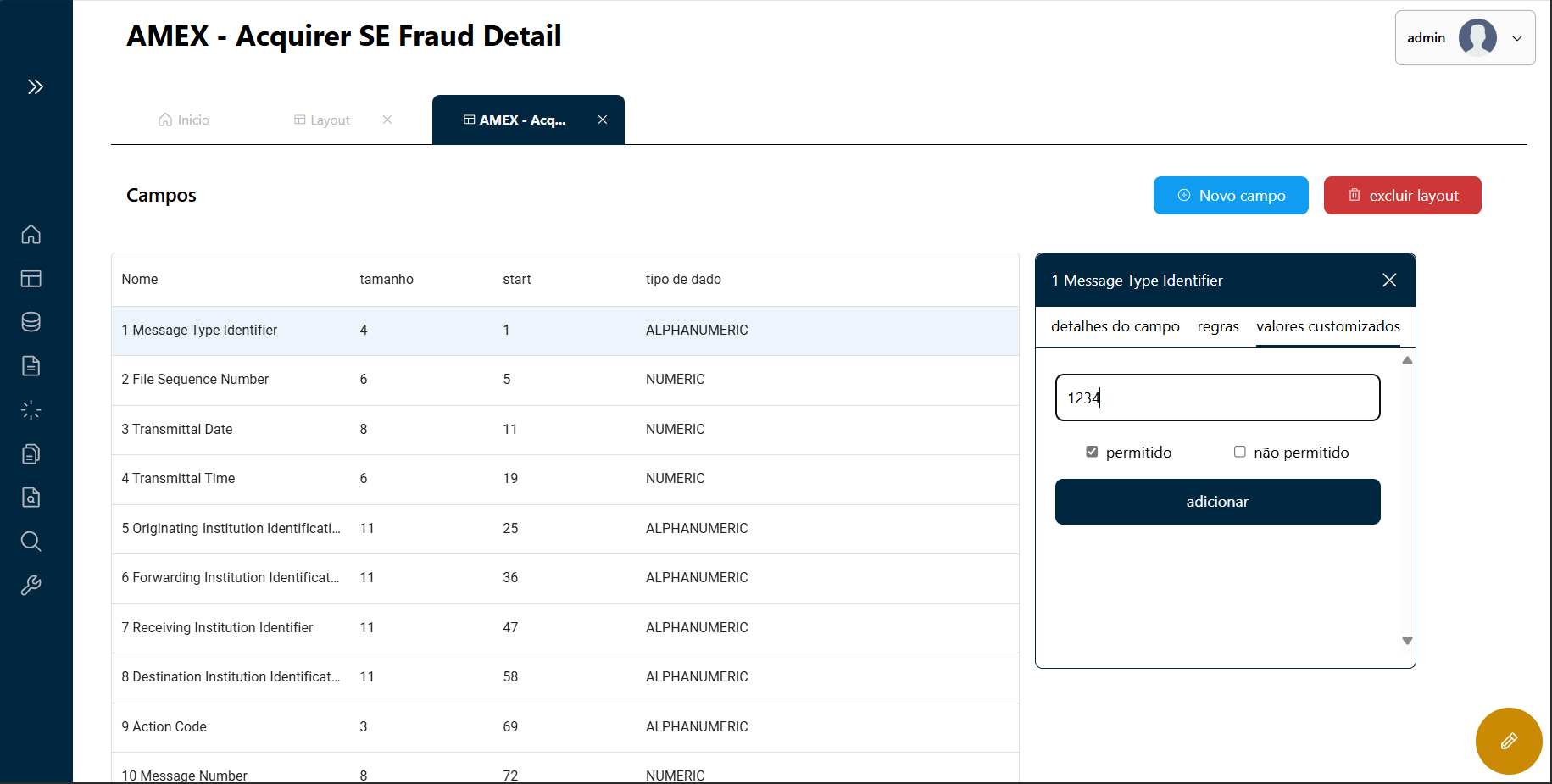Click the magnifier search icon in sidebar
Screen dimensions: 1552x784
pyautogui.click(x=31, y=542)
